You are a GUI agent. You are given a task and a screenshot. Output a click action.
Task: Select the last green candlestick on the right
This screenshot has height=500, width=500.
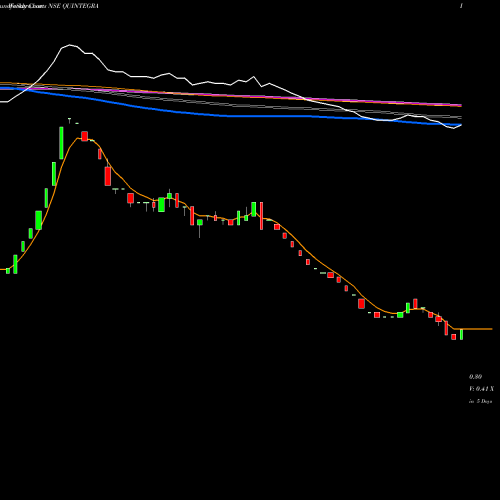point(462,334)
